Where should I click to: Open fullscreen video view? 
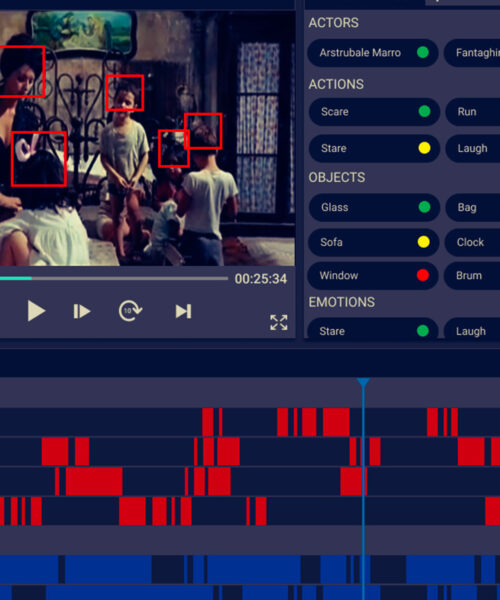point(279,322)
